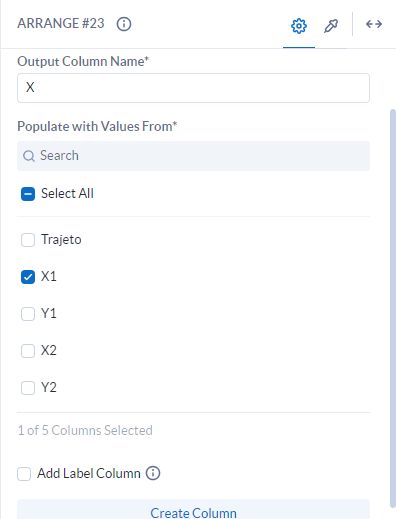
Task: Select the pin icon tab
Action: pos(331,26)
